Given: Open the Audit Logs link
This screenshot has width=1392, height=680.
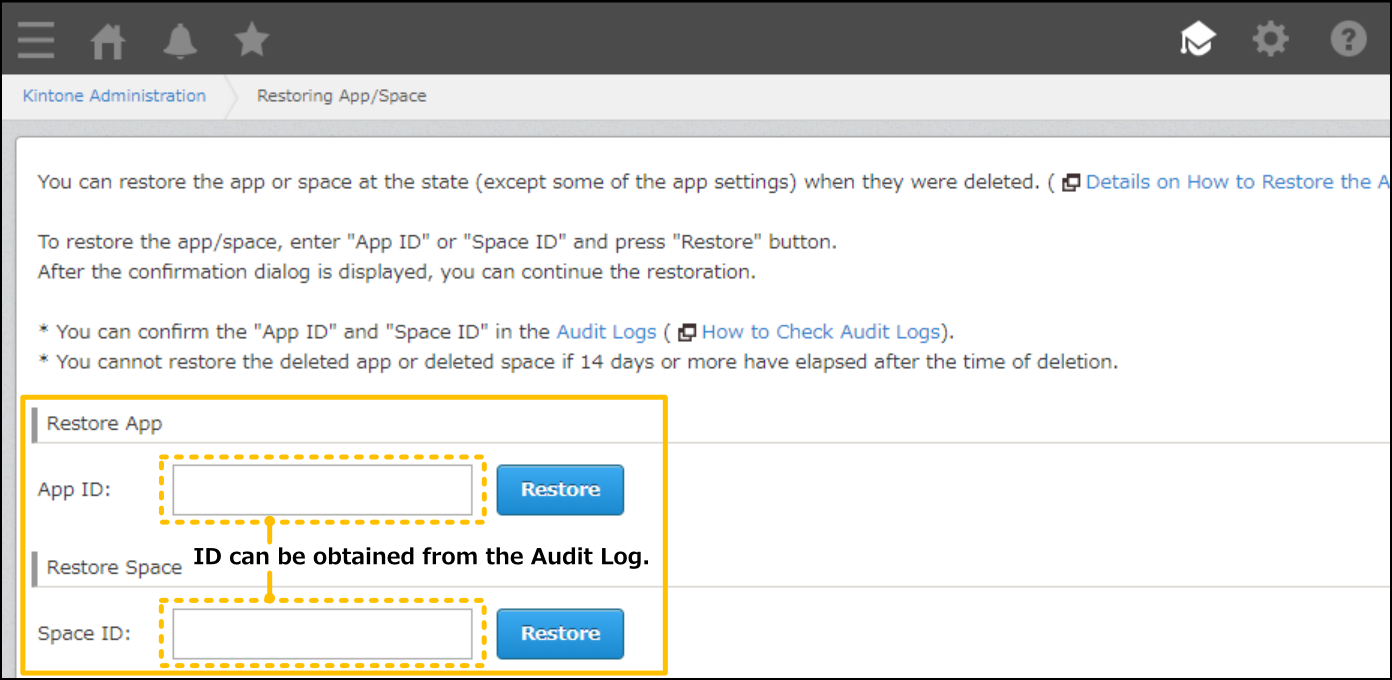Looking at the screenshot, I should click(x=606, y=332).
